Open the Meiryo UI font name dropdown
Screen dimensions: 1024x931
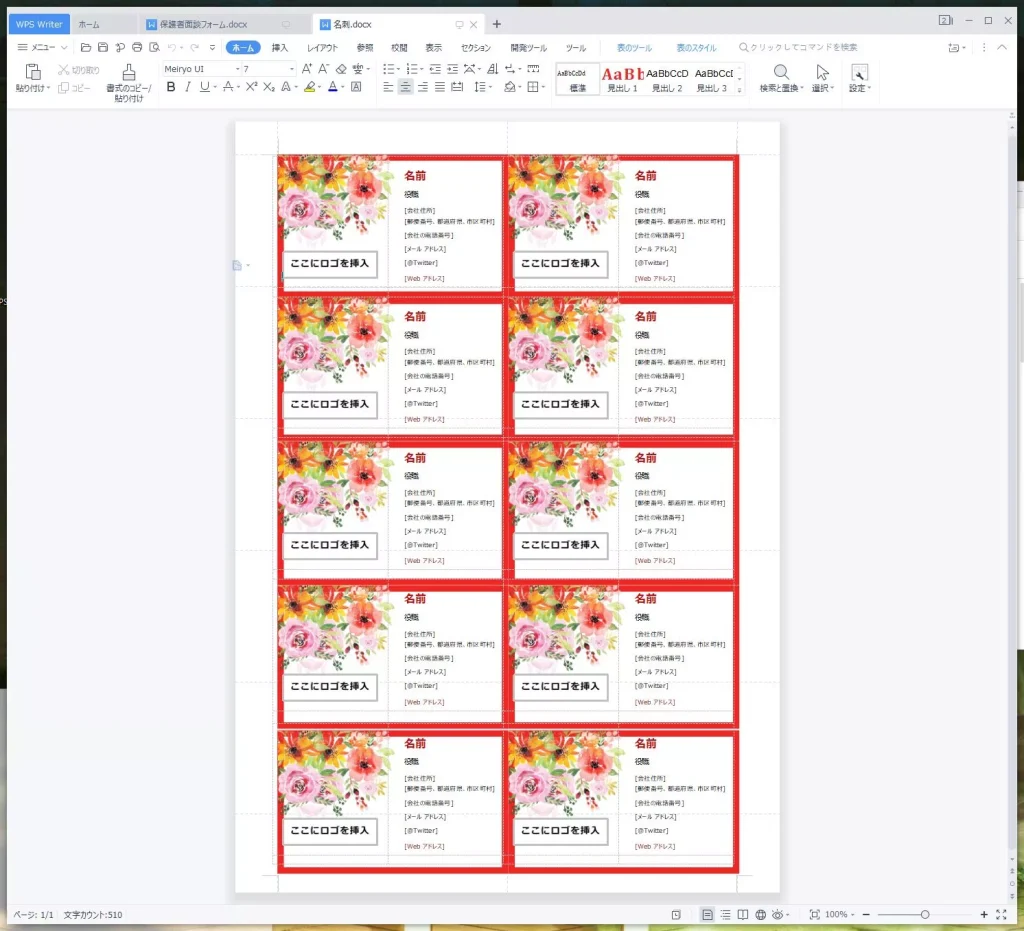237,69
